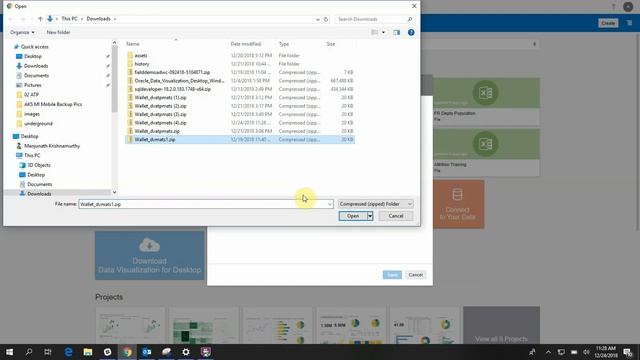Click the Open button
The width and height of the screenshot is (640, 360).
353,216
